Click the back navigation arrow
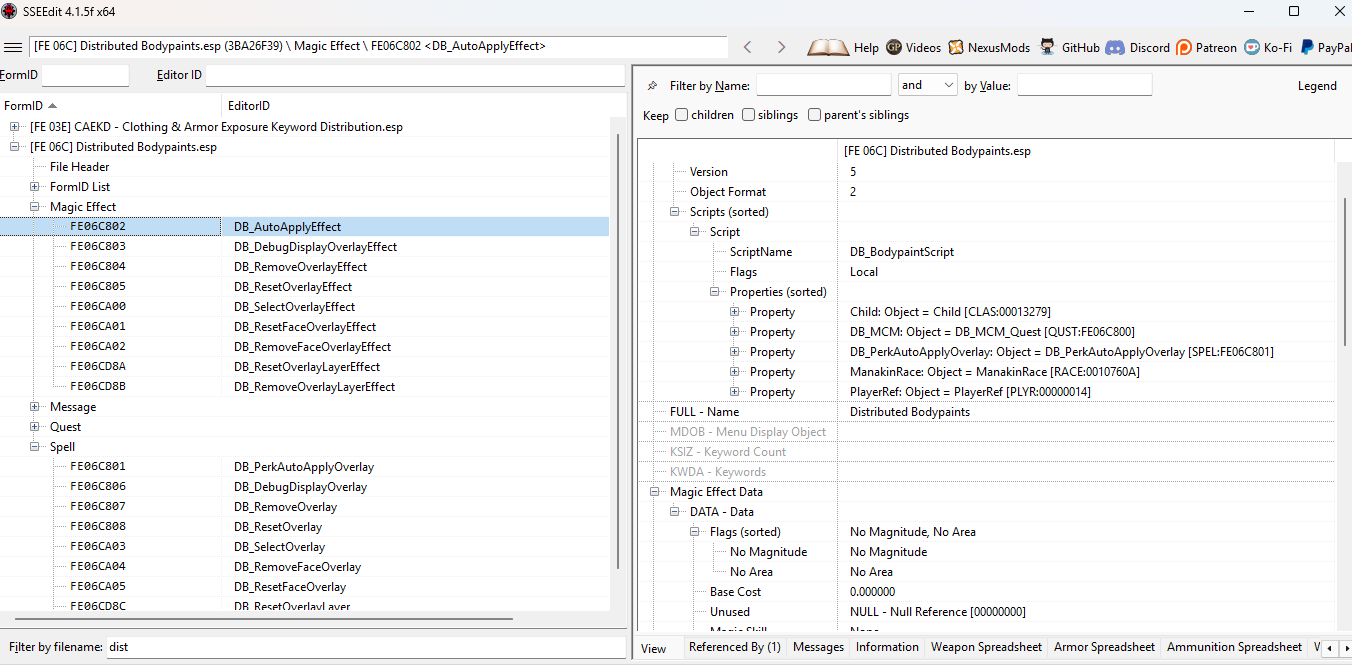 tap(747, 47)
